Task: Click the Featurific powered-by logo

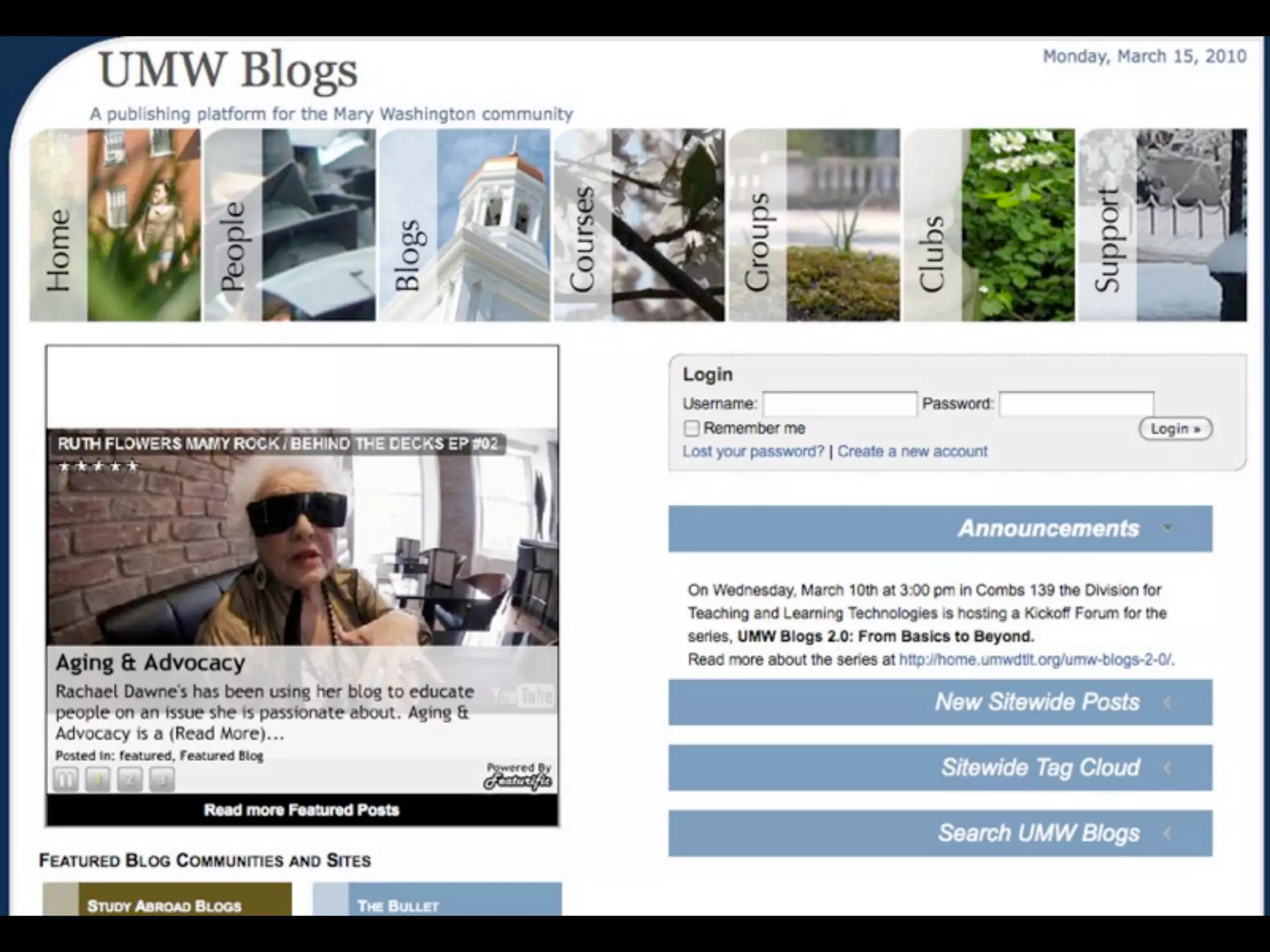Action: click(518, 777)
